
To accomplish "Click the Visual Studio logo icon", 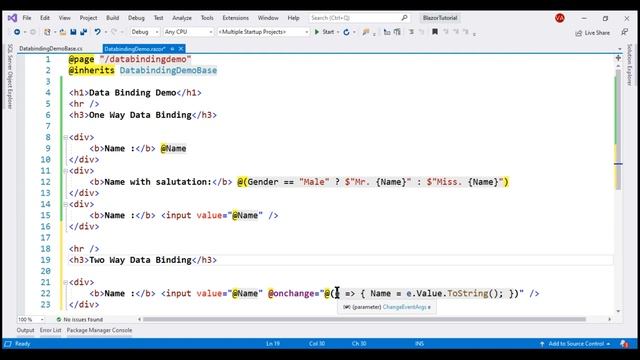I will 12,18.
